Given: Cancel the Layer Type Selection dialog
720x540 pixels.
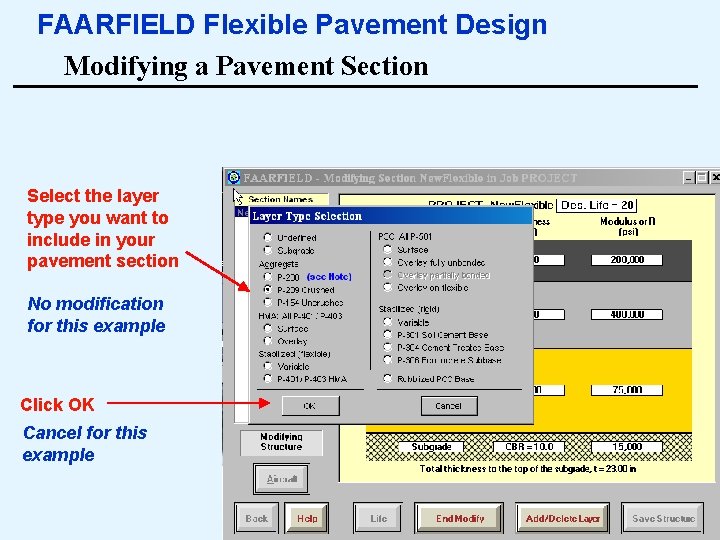Looking at the screenshot, I should (x=449, y=406).
